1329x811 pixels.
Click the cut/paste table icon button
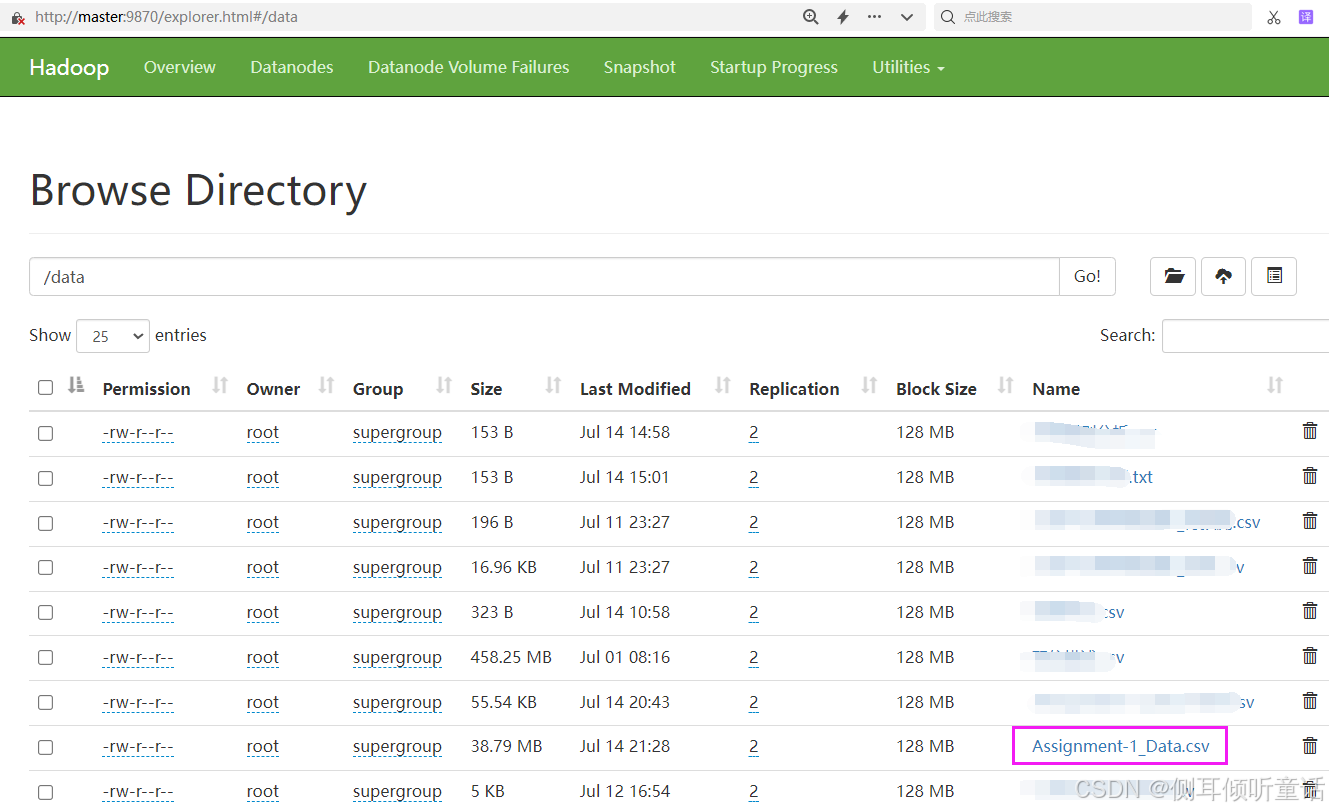point(1274,277)
